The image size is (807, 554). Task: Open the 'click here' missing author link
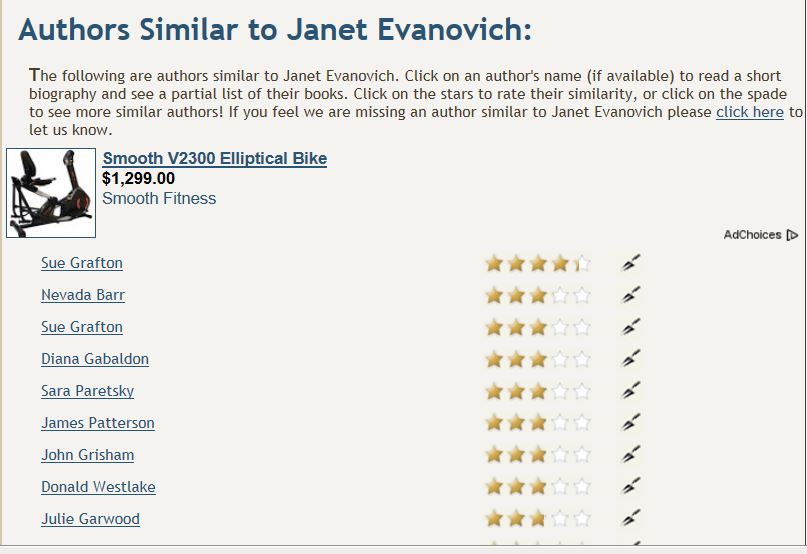(x=749, y=113)
